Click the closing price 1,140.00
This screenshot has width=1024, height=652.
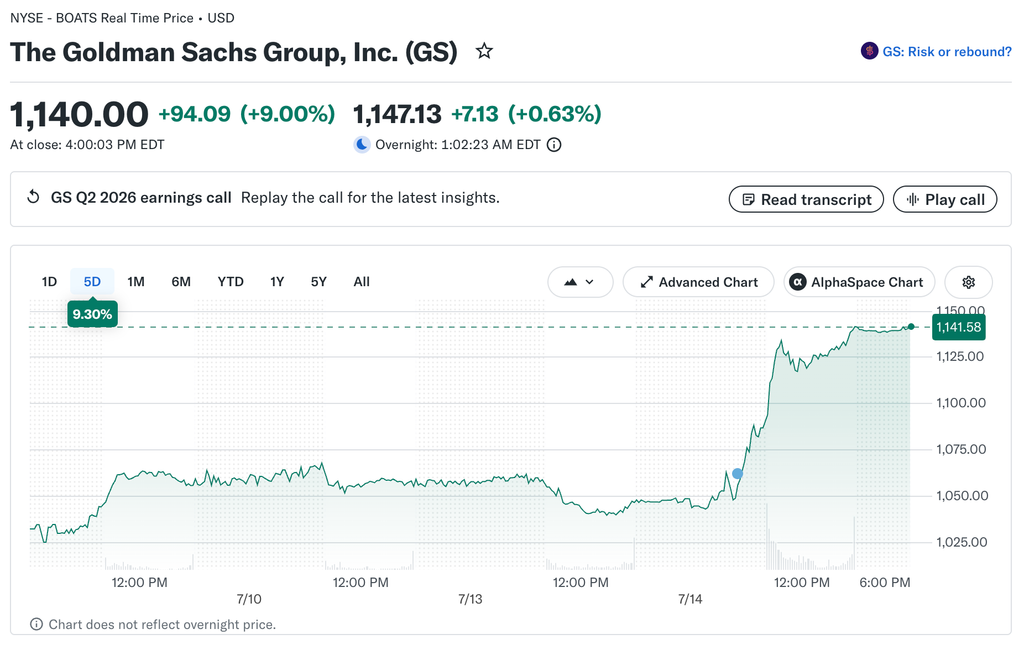click(x=79, y=114)
